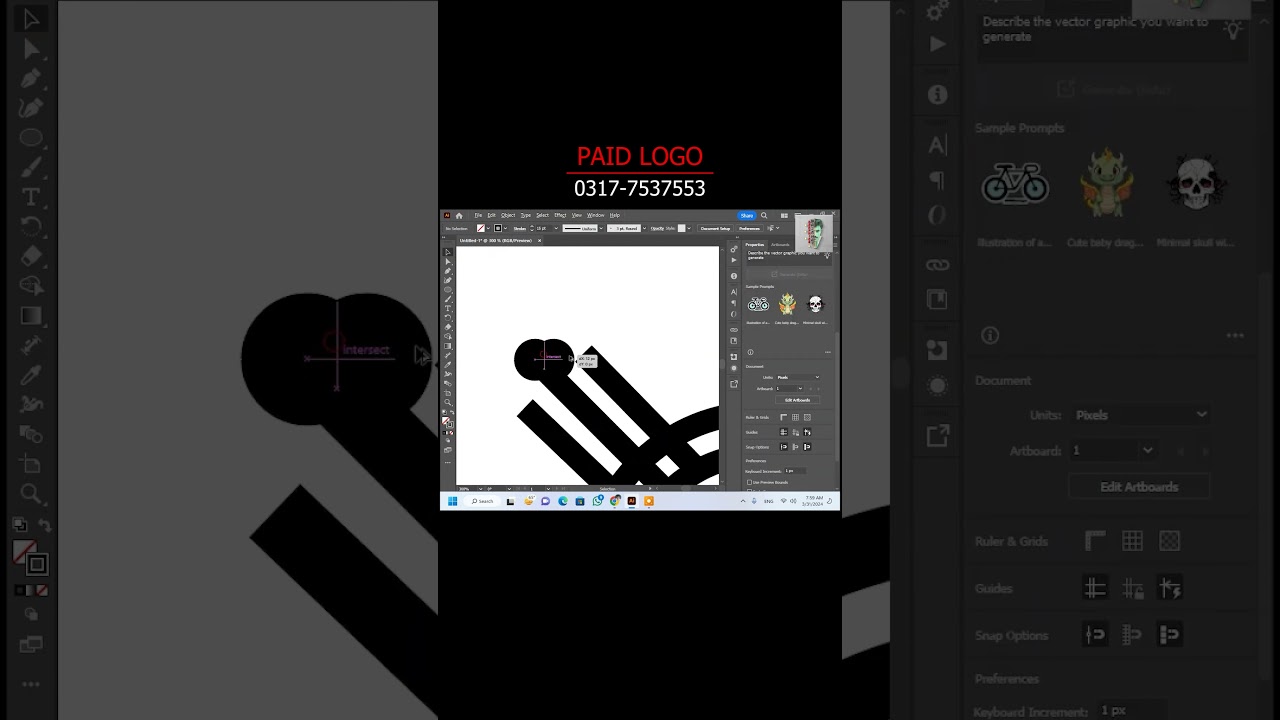1280x720 pixels.
Task: Click the info icon below sample prompts
Action: click(x=750, y=352)
